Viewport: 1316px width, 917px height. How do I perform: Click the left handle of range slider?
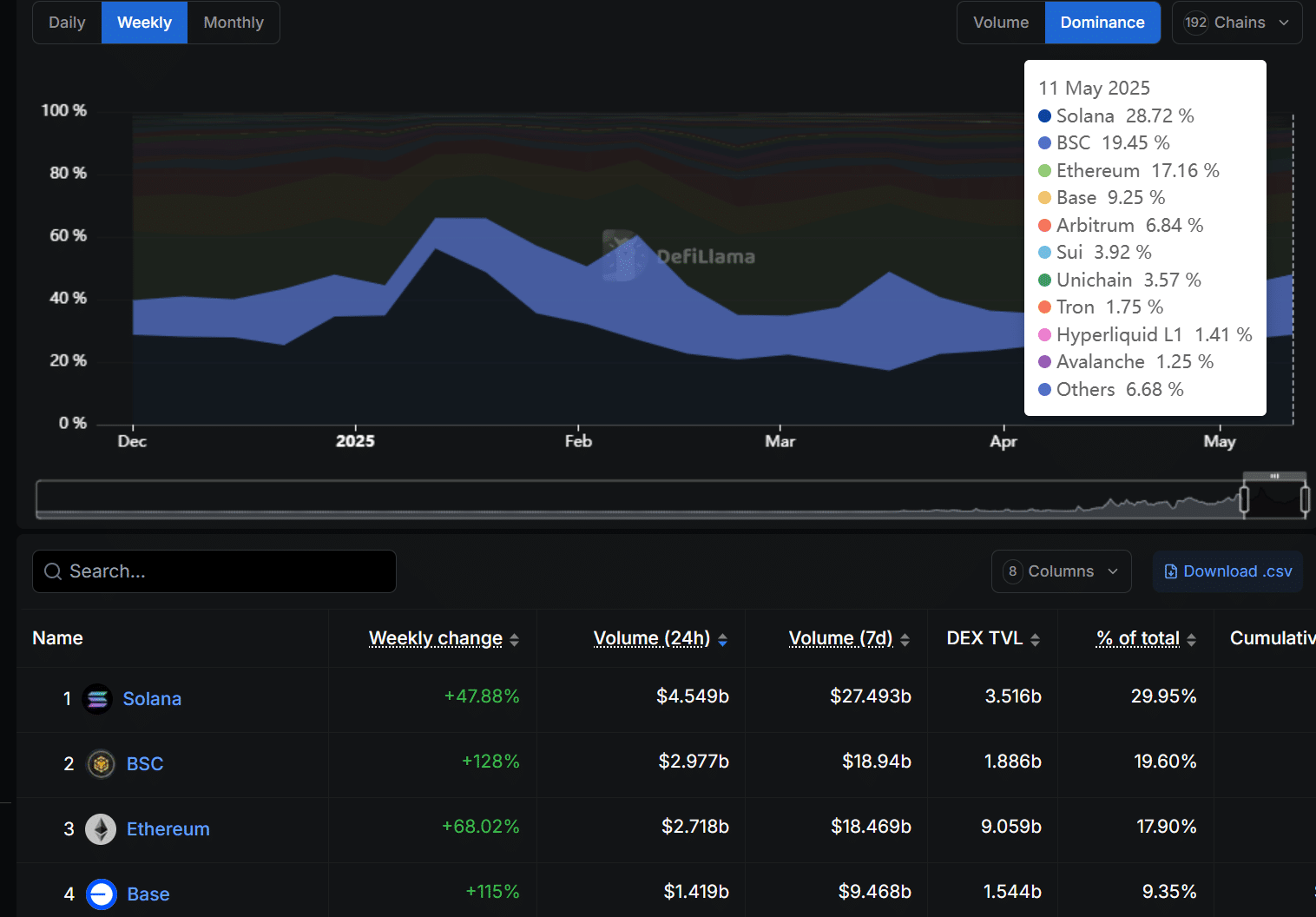(x=1244, y=499)
